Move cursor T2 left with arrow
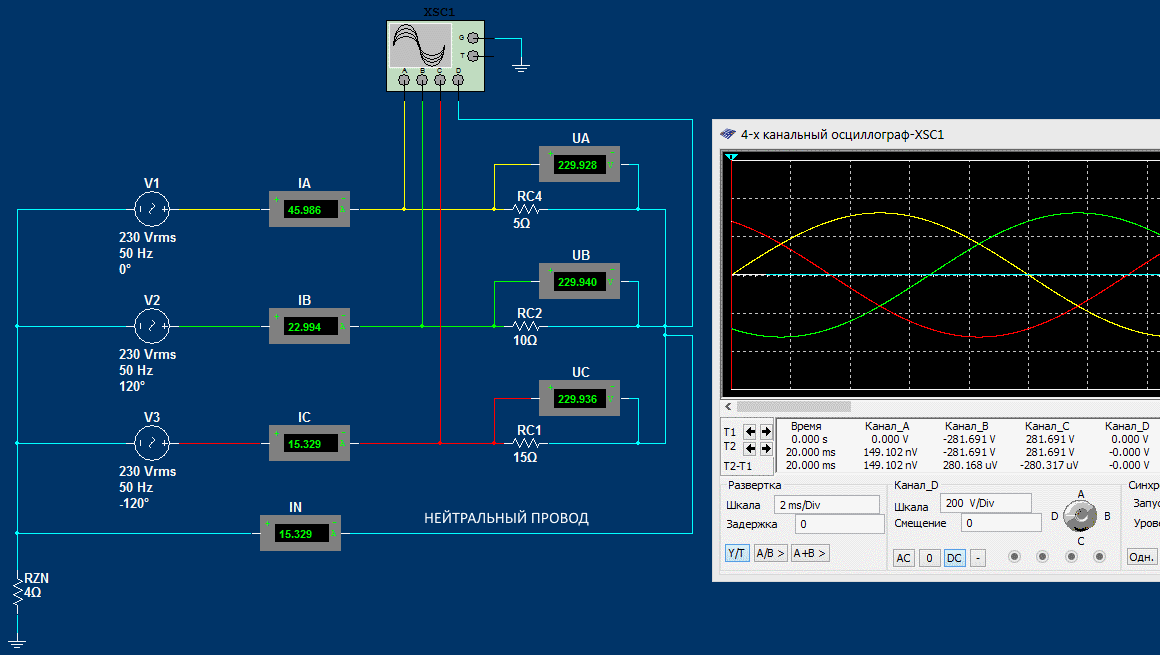Viewport: 1160px width, 655px height. (751, 449)
